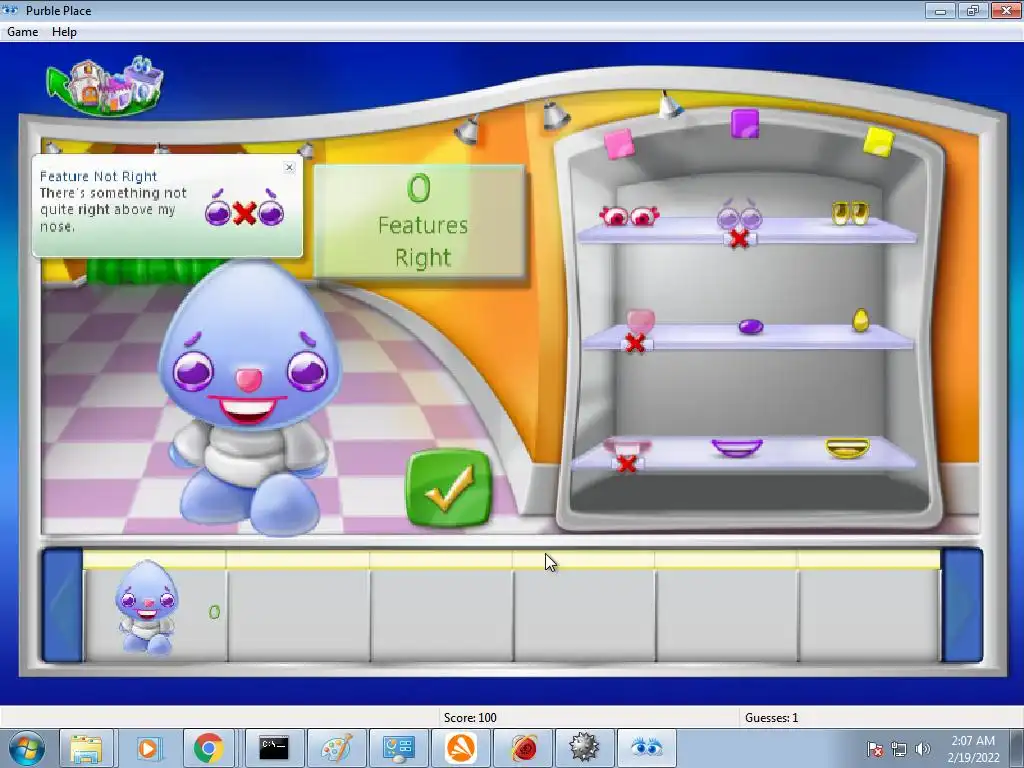The height and width of the screenshot is (768, 1024).
Task: Click the network tray icon
Action: 899,749
